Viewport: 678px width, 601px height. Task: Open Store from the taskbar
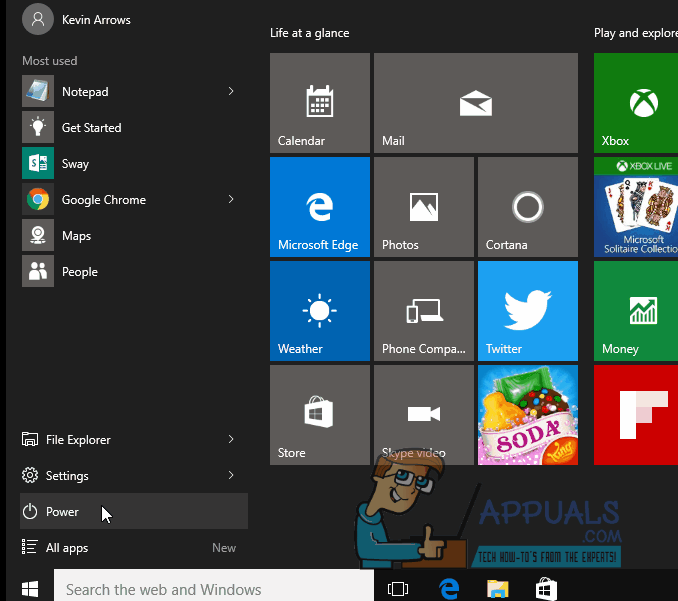click(x=546, y=589)
